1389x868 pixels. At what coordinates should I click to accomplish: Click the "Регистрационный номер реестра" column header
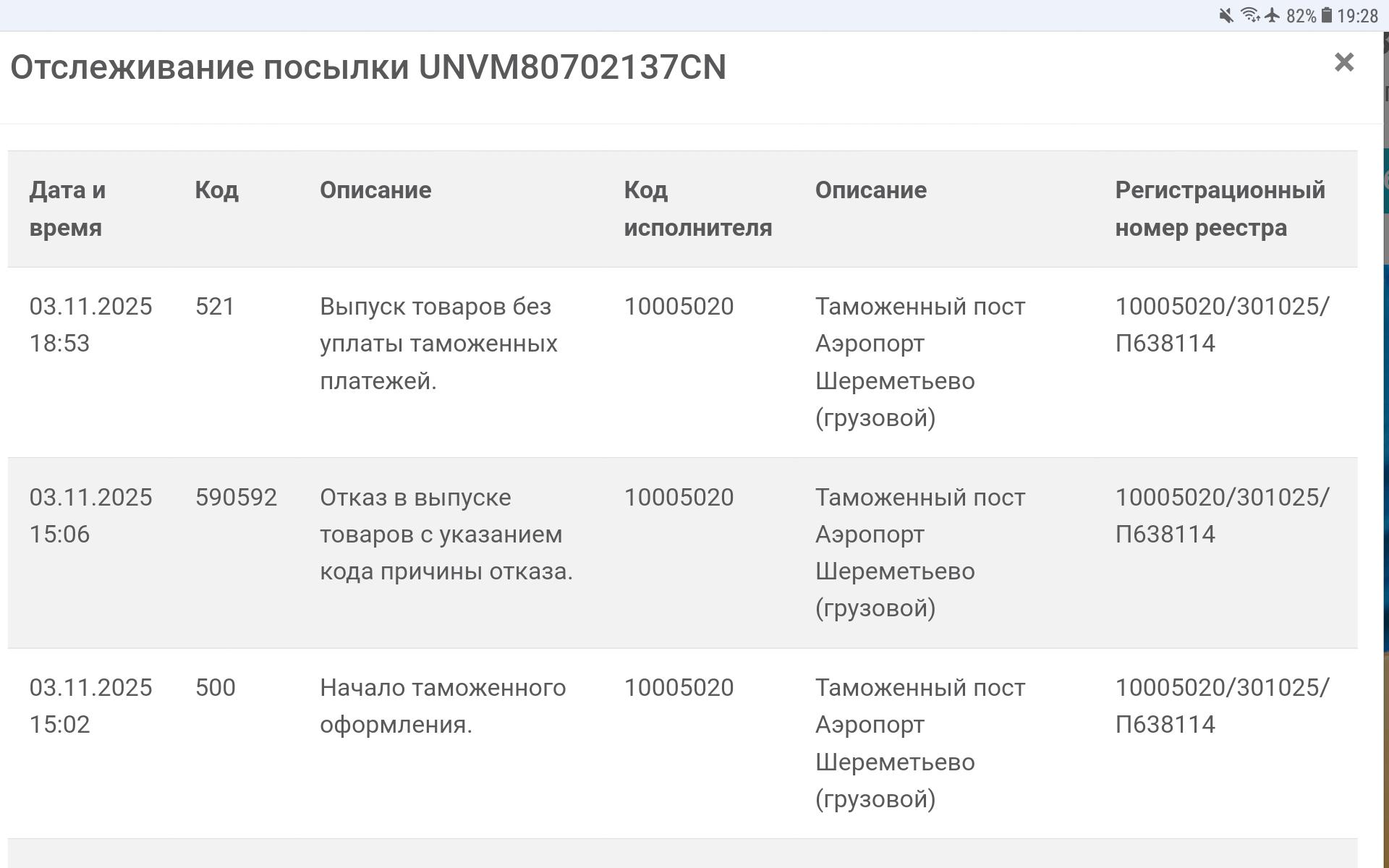pyautogui.click(x=1220, y=208)
